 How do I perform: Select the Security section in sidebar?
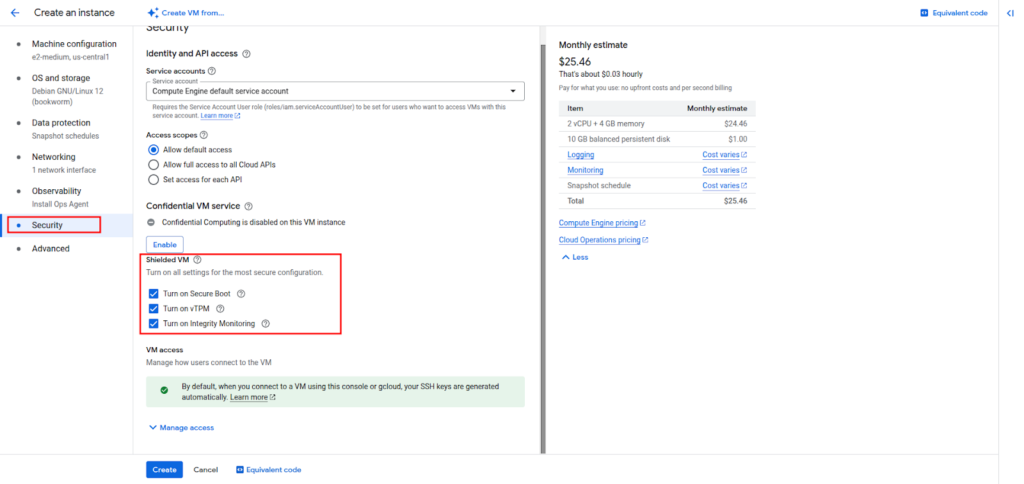67,225
